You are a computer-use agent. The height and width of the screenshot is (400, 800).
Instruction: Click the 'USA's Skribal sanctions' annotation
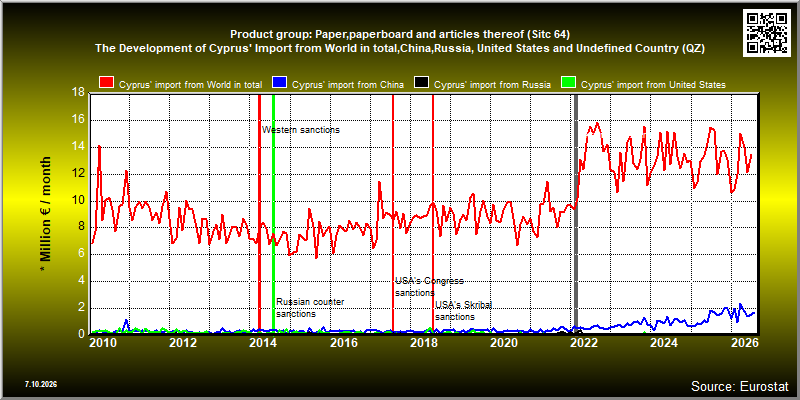coord(464,311)
